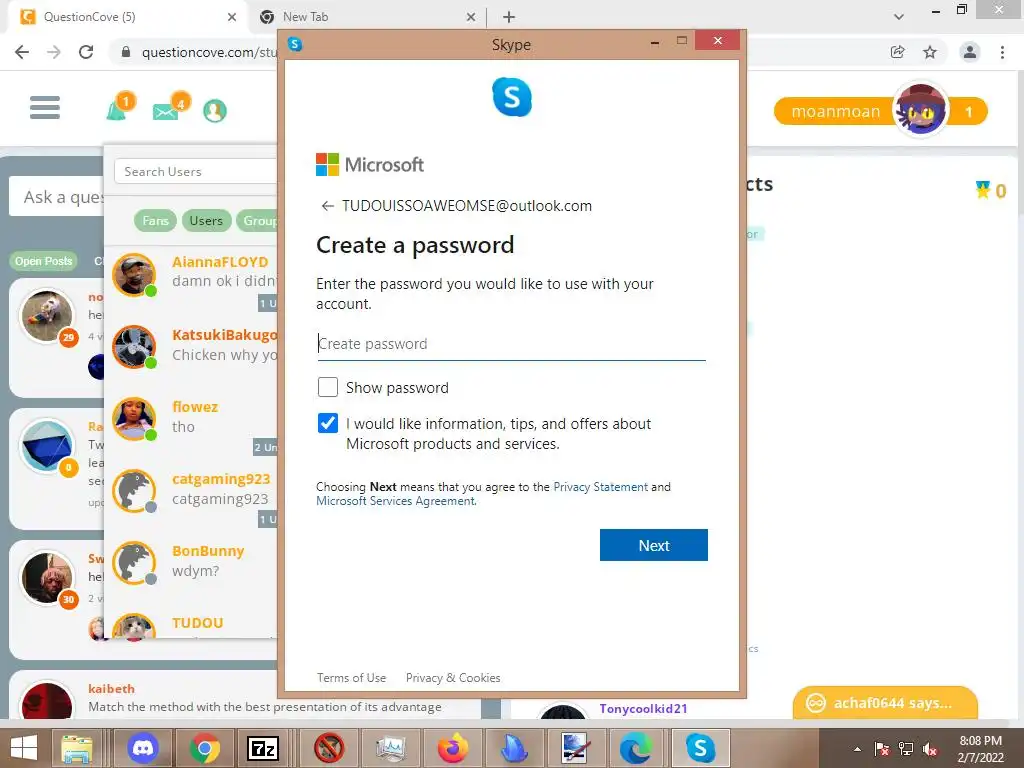Open the Chrome three-dot menu

1002,52
